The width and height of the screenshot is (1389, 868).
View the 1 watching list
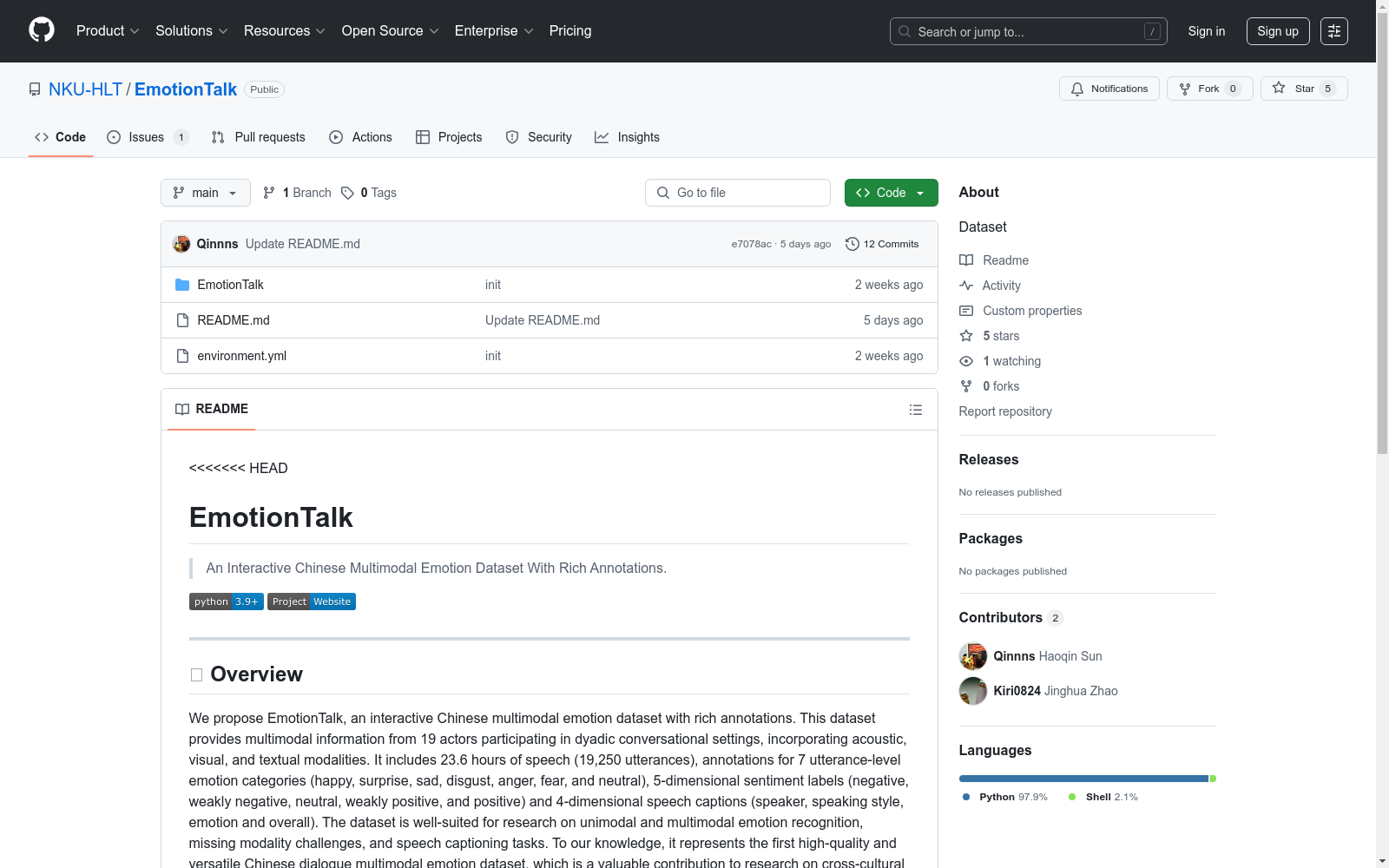point(1000,361)
